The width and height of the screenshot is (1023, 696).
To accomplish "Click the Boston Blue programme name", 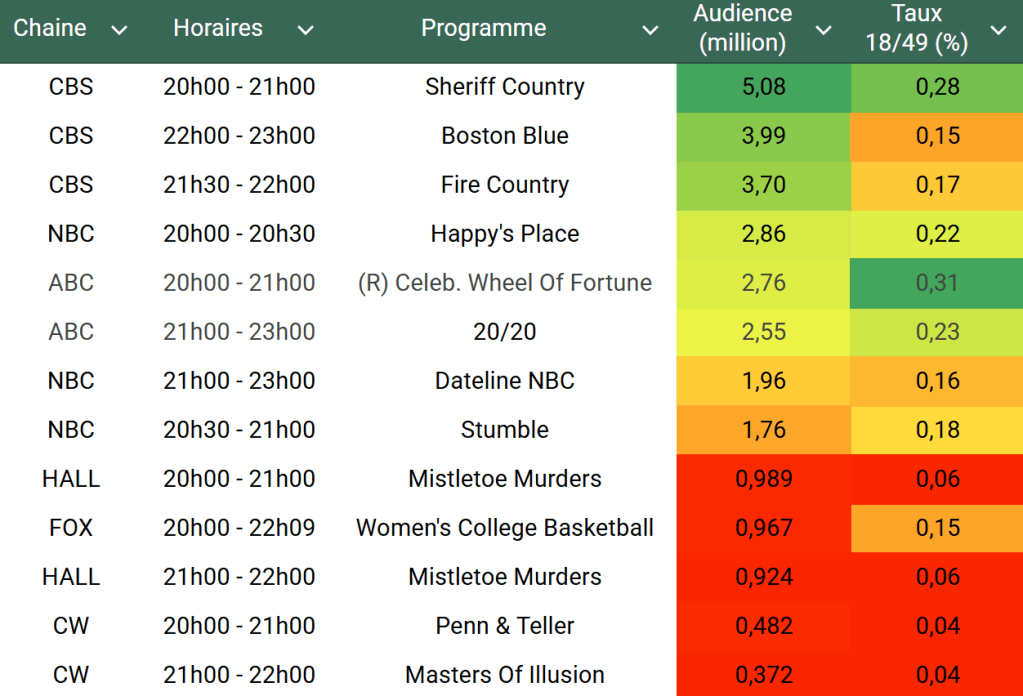I will [504, 136].
